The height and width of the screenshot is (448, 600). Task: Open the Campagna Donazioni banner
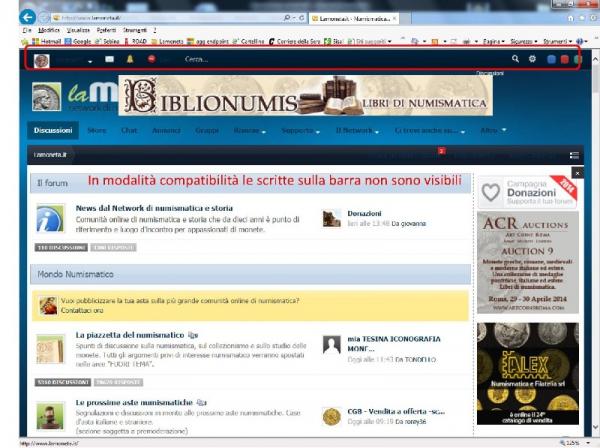coord(528,192)
